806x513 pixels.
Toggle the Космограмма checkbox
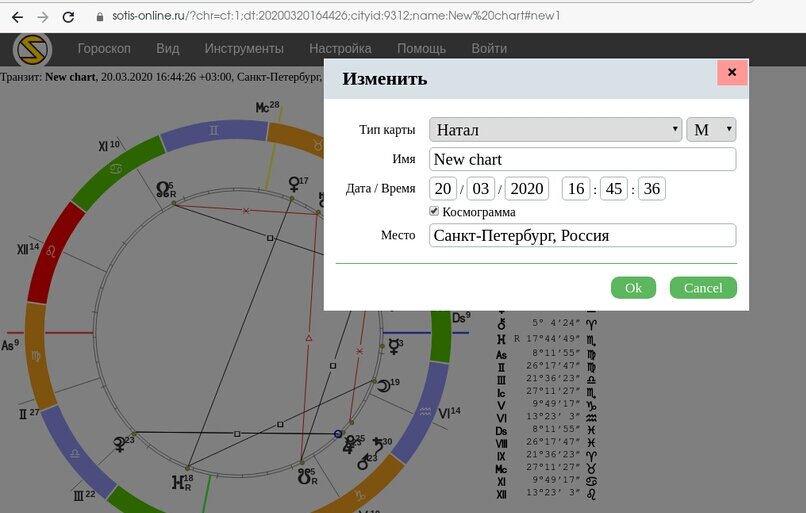434,211
